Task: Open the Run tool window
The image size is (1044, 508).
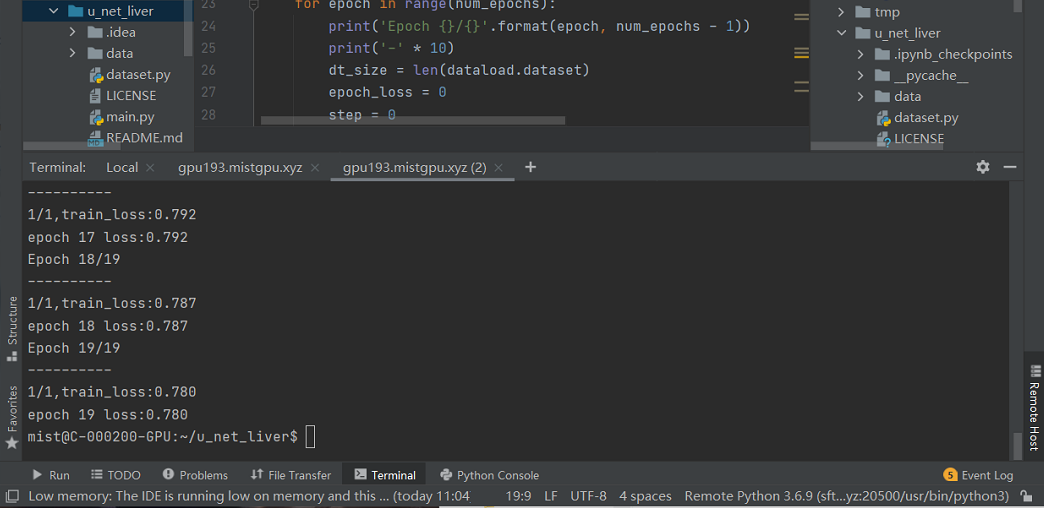Action: click(51, 475)
